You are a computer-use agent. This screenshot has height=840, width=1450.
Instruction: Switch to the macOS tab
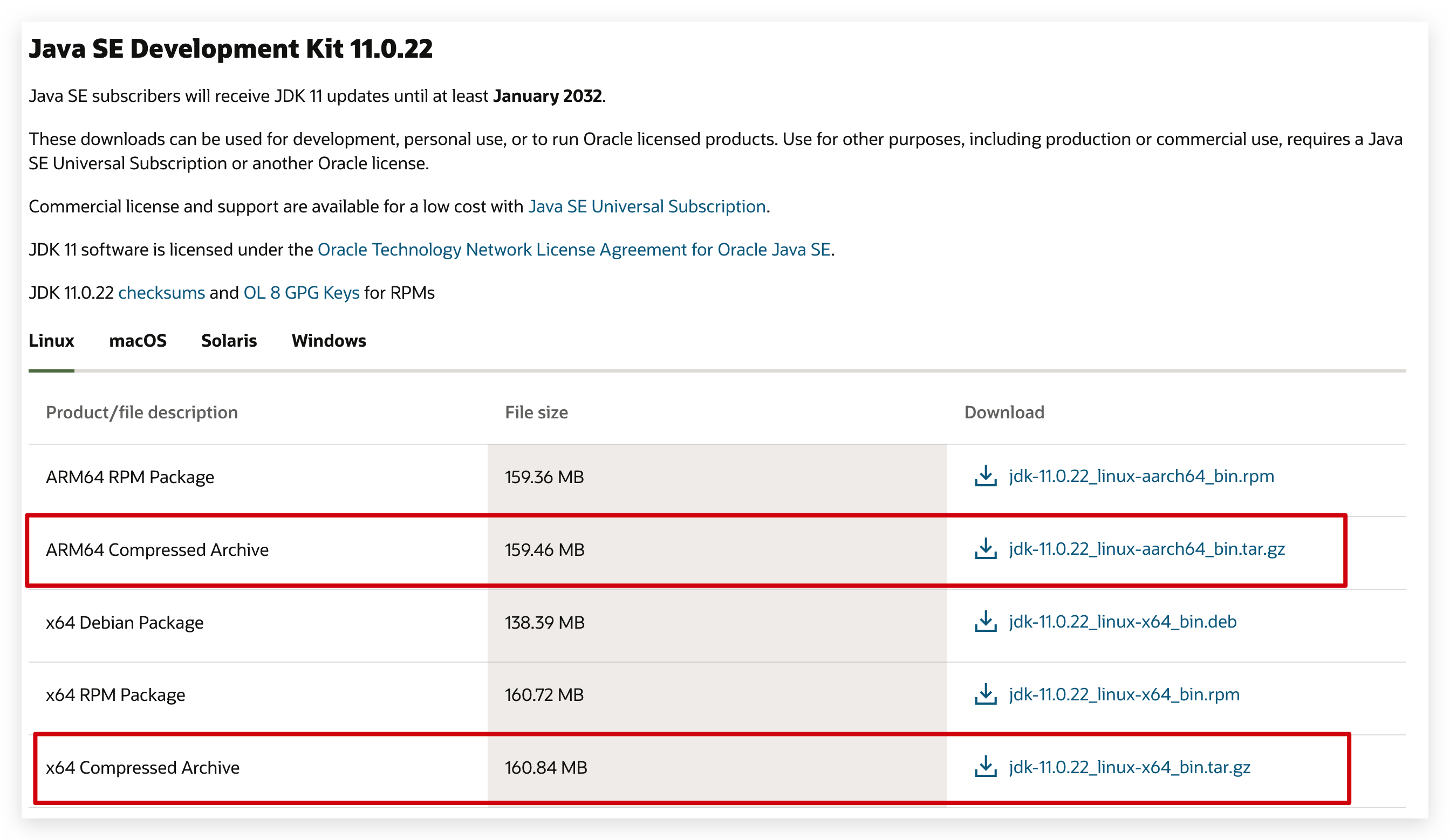[x=138, y=340]
